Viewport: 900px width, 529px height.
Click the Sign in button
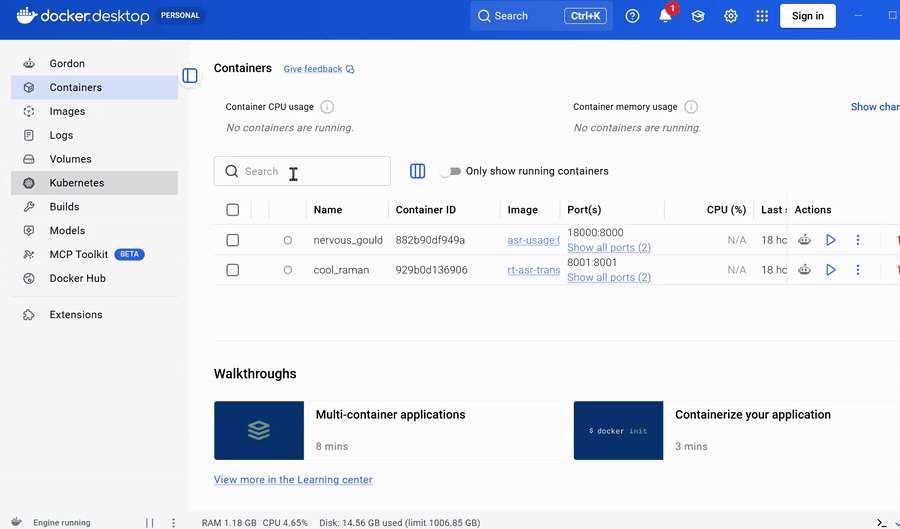808,16
